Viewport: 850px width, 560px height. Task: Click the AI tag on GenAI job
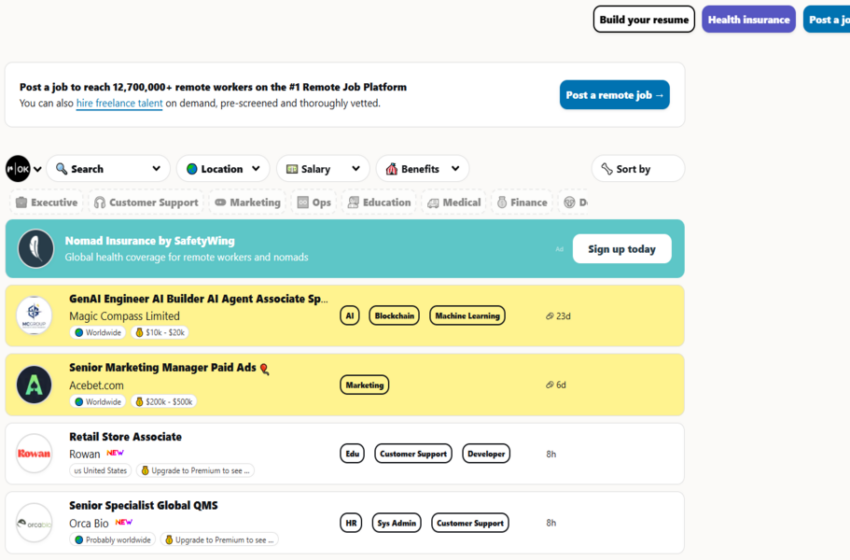(350, 316)
